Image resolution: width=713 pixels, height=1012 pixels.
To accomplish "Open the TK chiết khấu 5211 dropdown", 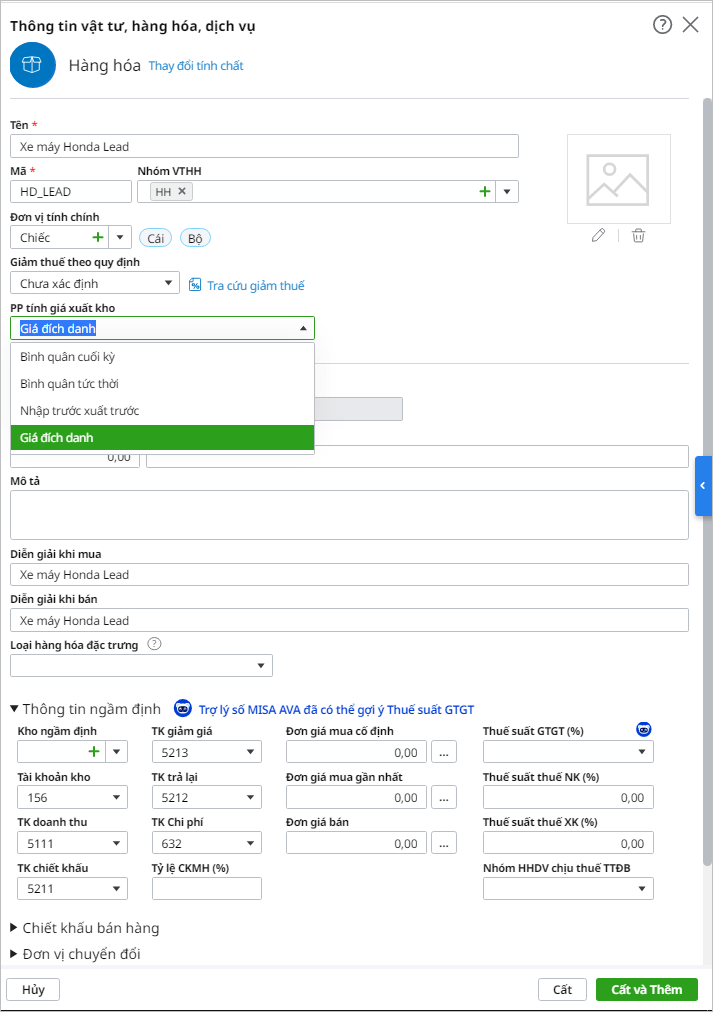I will (116, 889).
